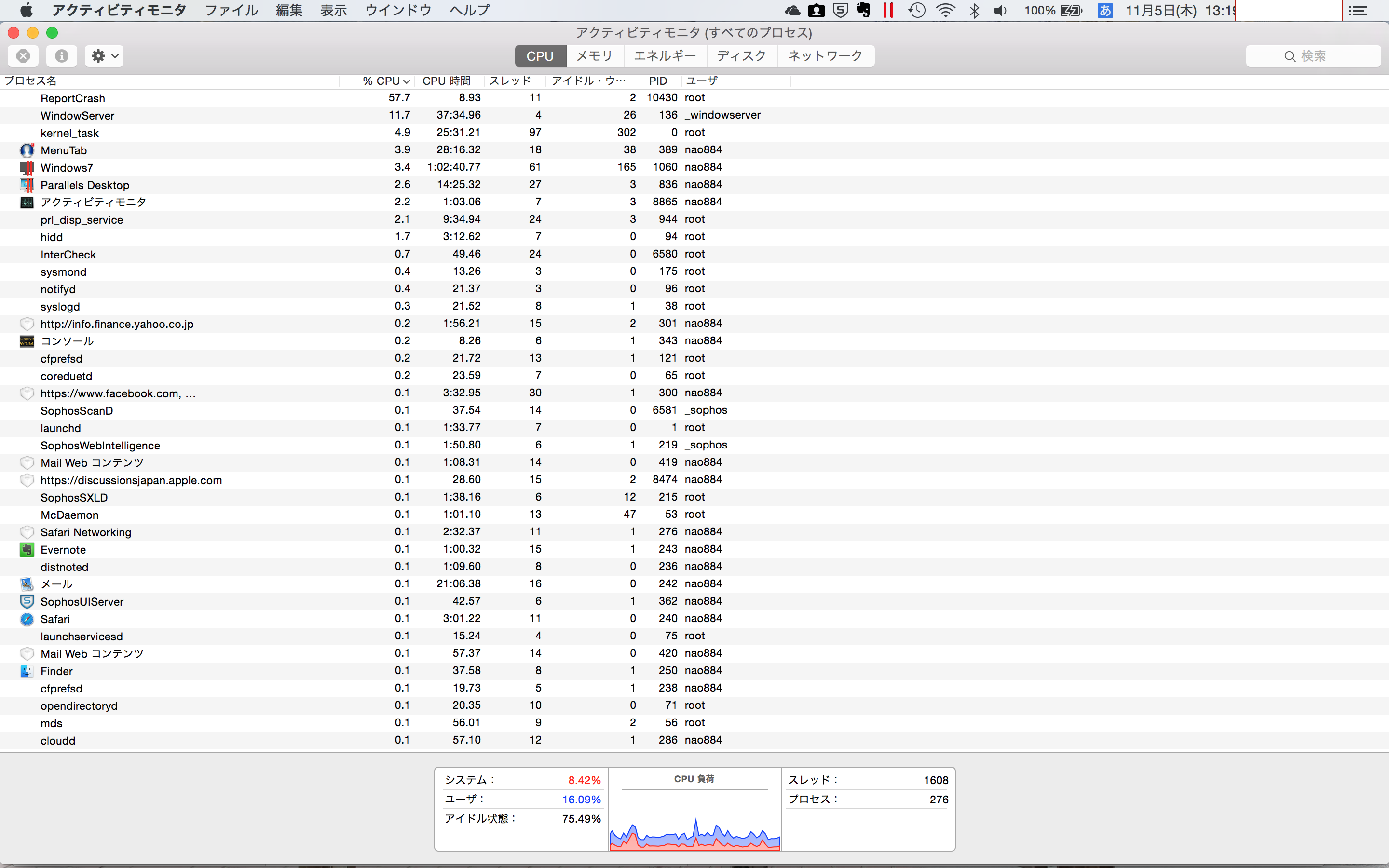Image resolution: width=1389 pixels, height=868 pixels.
Task: Select the ネットワーク tab
Action: (825, 55)
